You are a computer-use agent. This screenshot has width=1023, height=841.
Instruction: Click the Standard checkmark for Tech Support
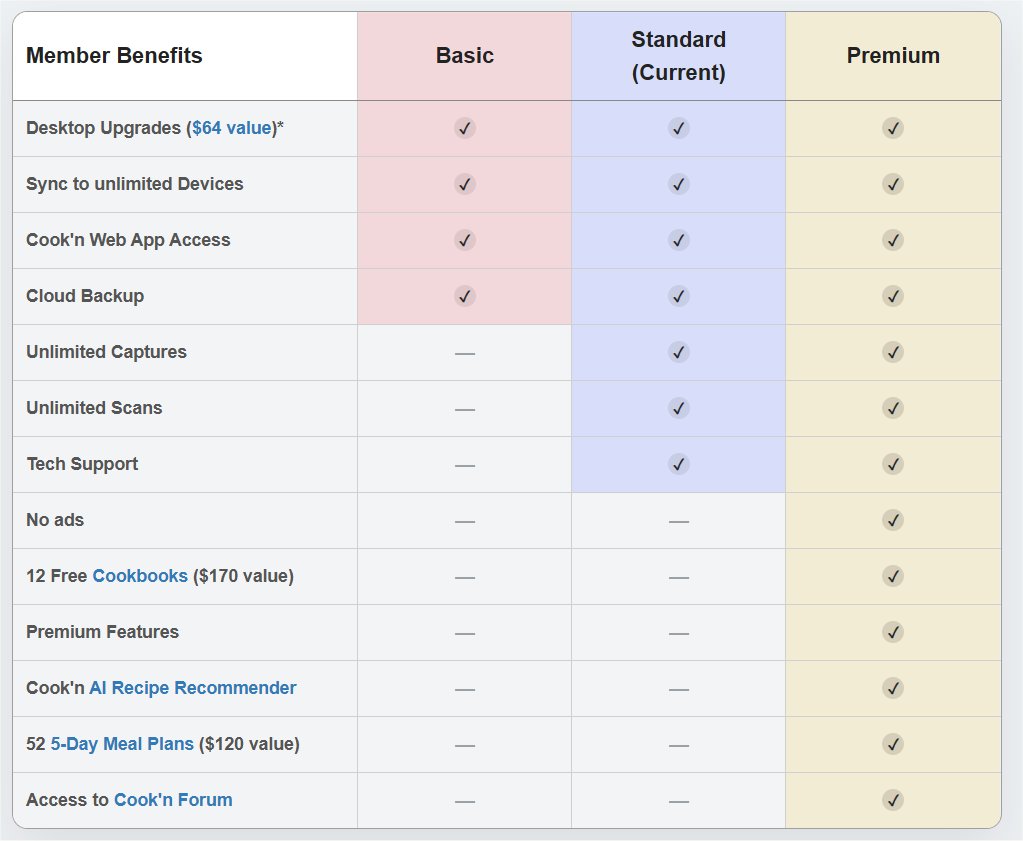(678, 464)
